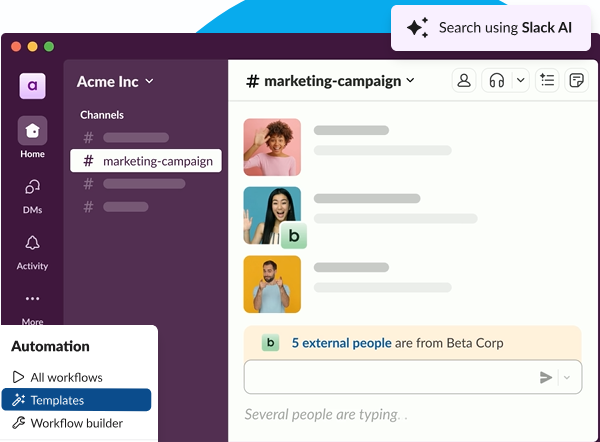Click 'Several people are typing' text
The width and height of the screenshot is (600, 442).
(x=326, y=414)
